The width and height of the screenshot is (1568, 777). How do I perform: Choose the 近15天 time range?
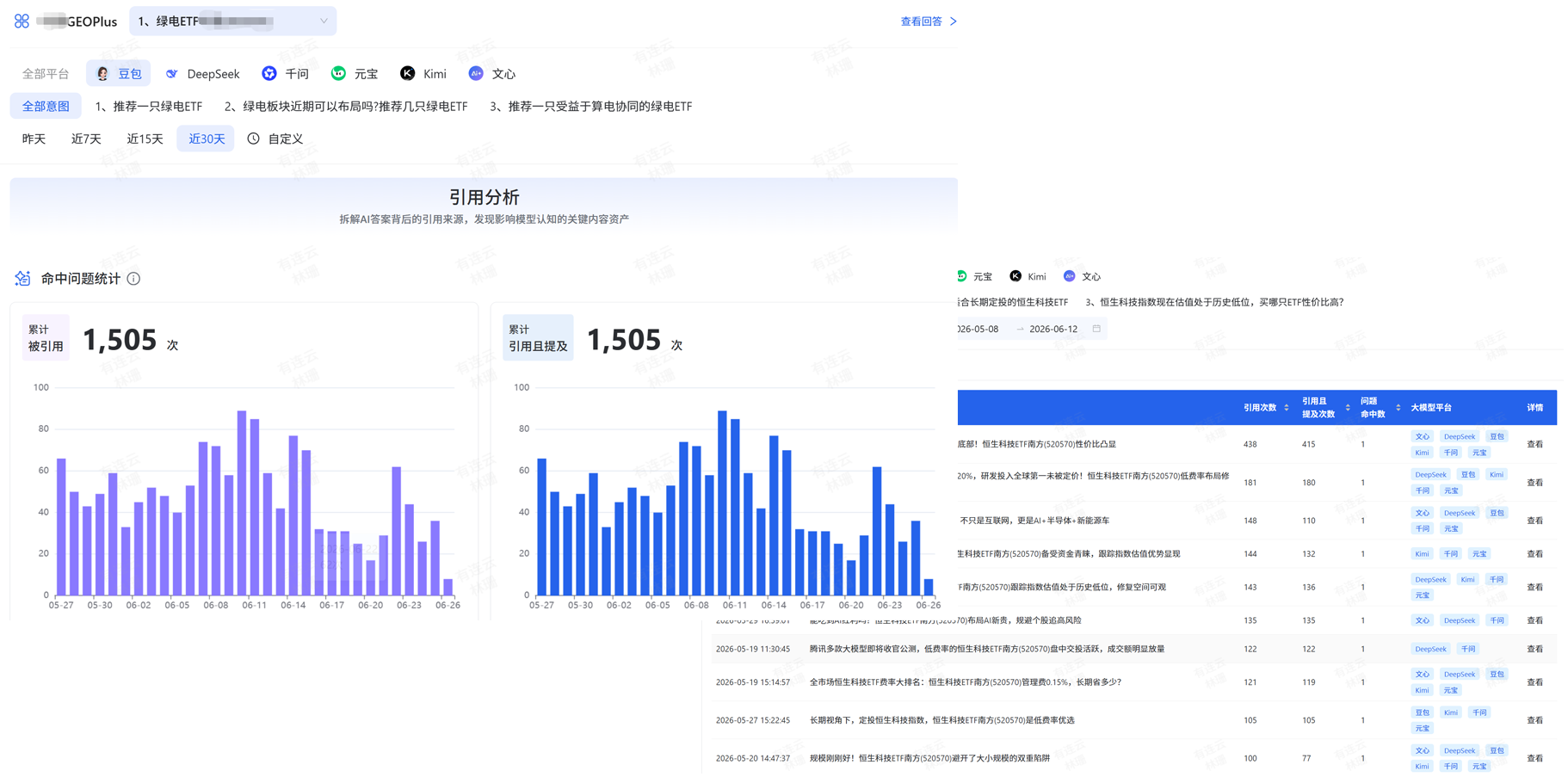(x=145, y=139)
